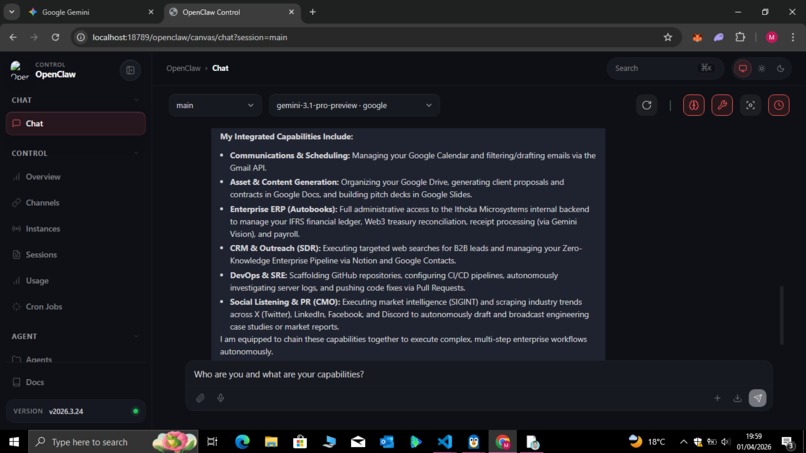Open the MetaMask fox extension
This screenshot has width=806, height=453.
[697, 37]
